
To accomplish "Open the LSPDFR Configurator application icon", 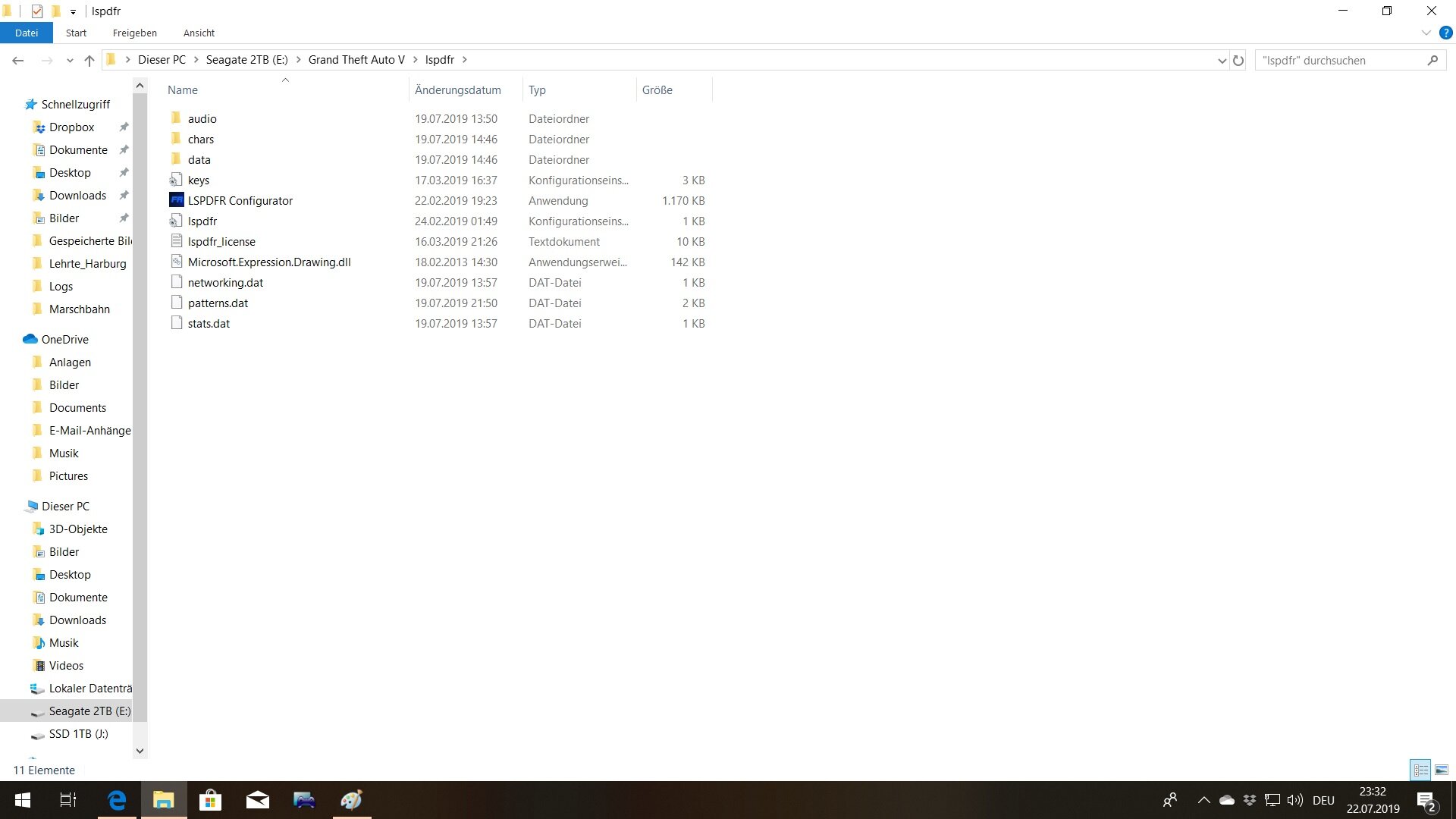I will point(176,200).
